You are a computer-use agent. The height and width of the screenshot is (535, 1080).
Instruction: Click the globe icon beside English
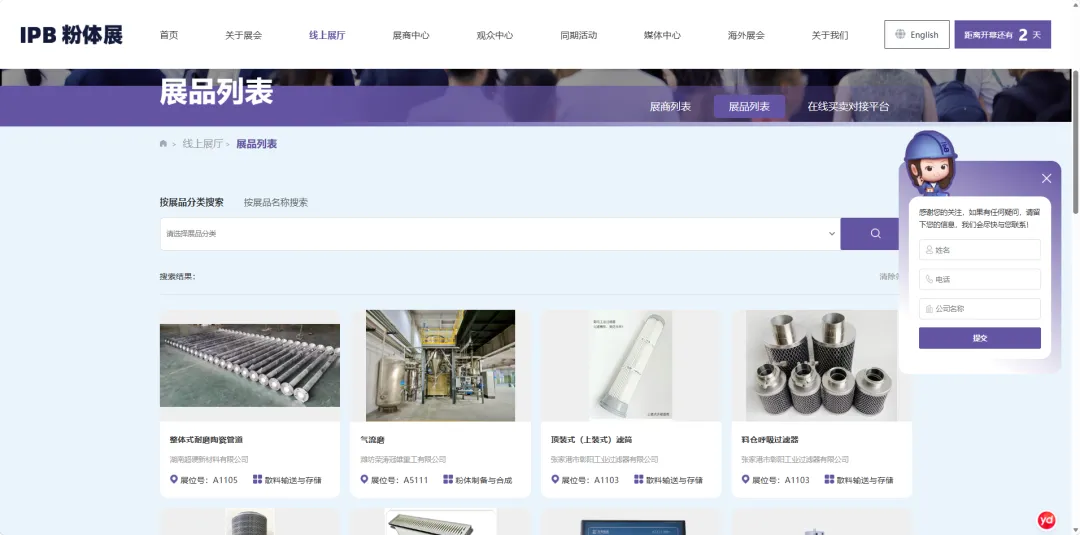[900, 34]
